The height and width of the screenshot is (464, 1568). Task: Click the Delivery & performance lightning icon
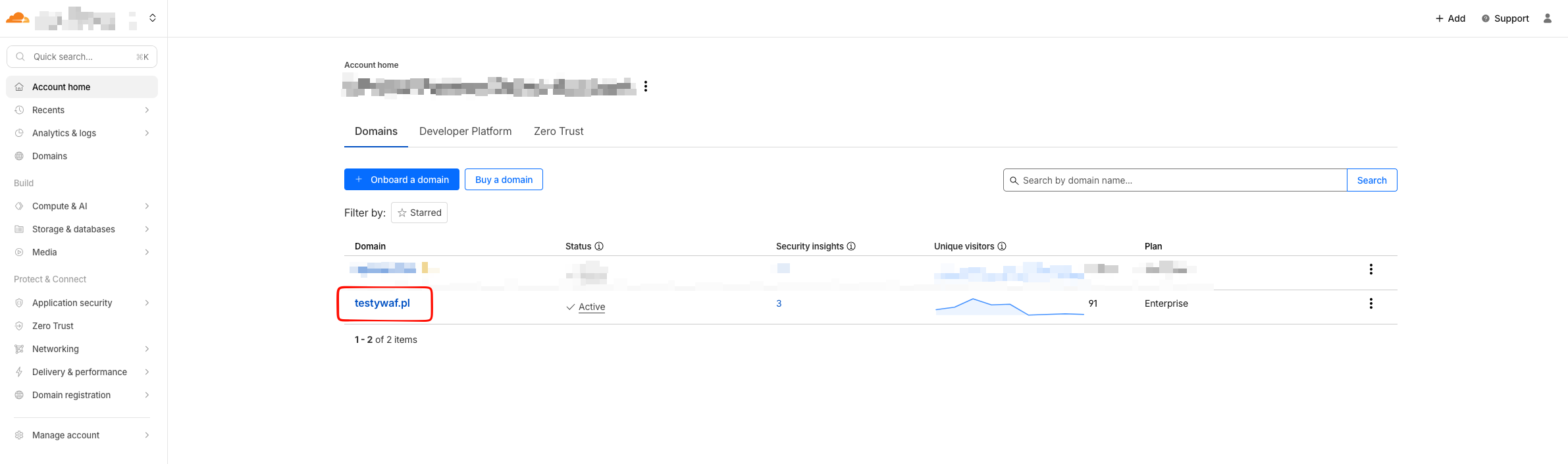19,372
